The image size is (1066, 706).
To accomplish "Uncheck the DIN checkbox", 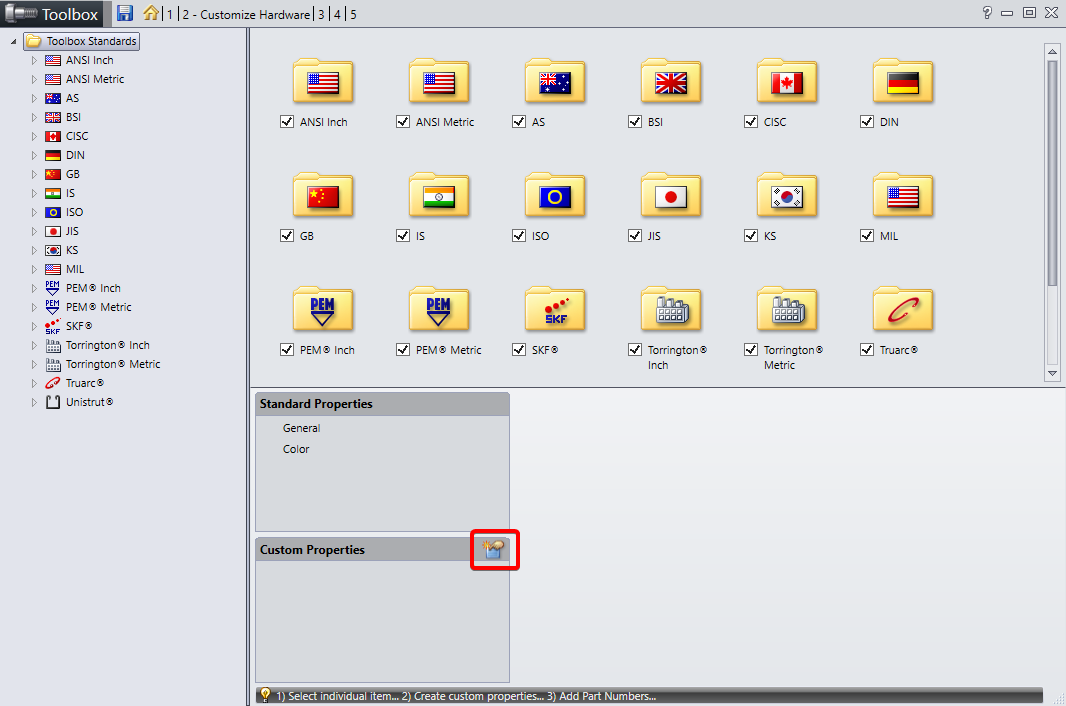I will pos(867,121).
